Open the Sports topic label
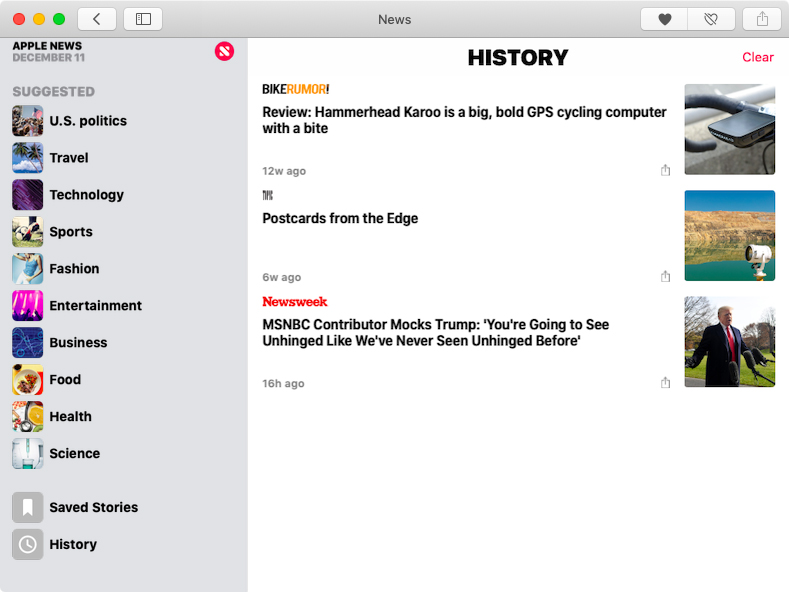This screenshot has width=789, height=592. pos(71,232)
